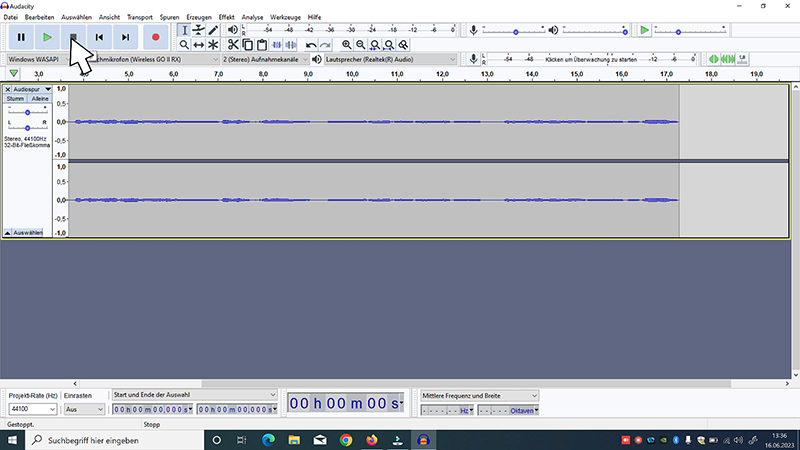800x450 pixels.
Task: Open the 2 (Stereo) Aufnahmekanäle dropdown
Action: [265, 59]
